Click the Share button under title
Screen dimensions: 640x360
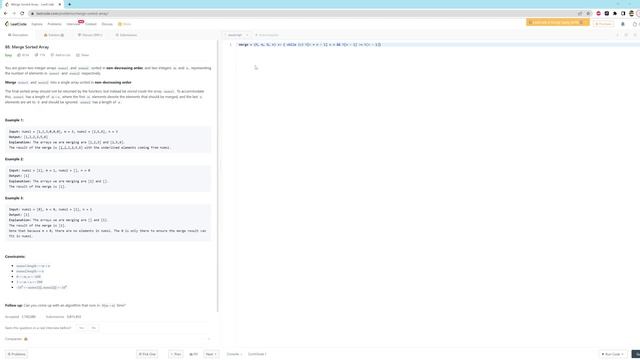(83, 55)
